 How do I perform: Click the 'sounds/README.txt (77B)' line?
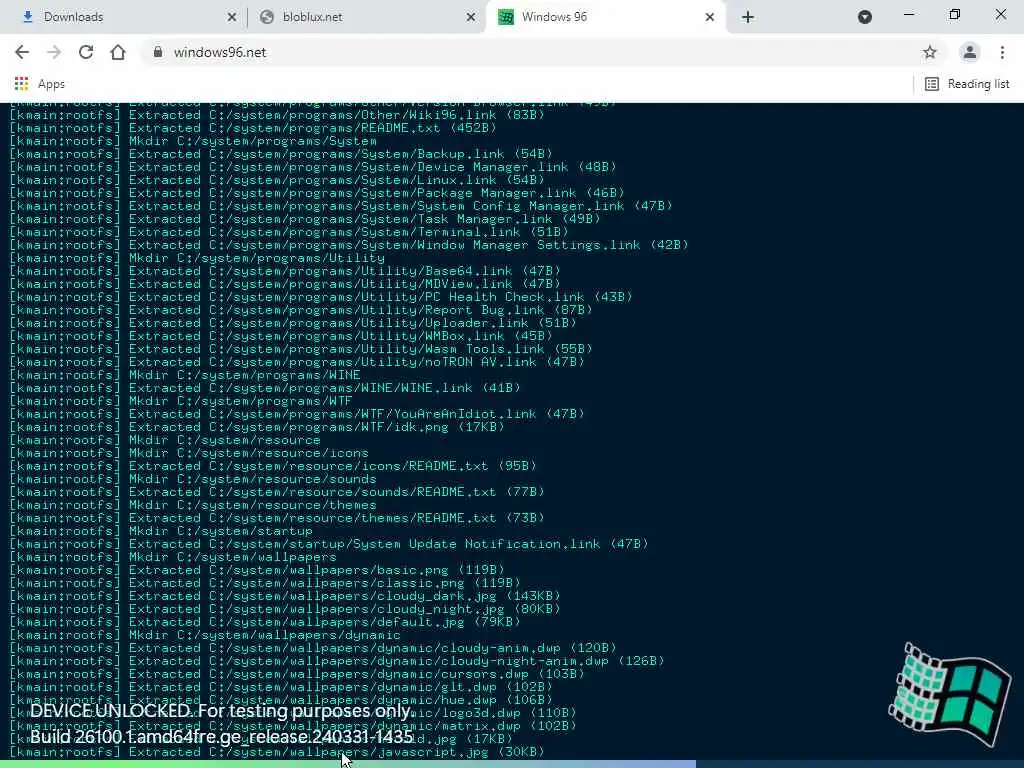pos(277,492)
